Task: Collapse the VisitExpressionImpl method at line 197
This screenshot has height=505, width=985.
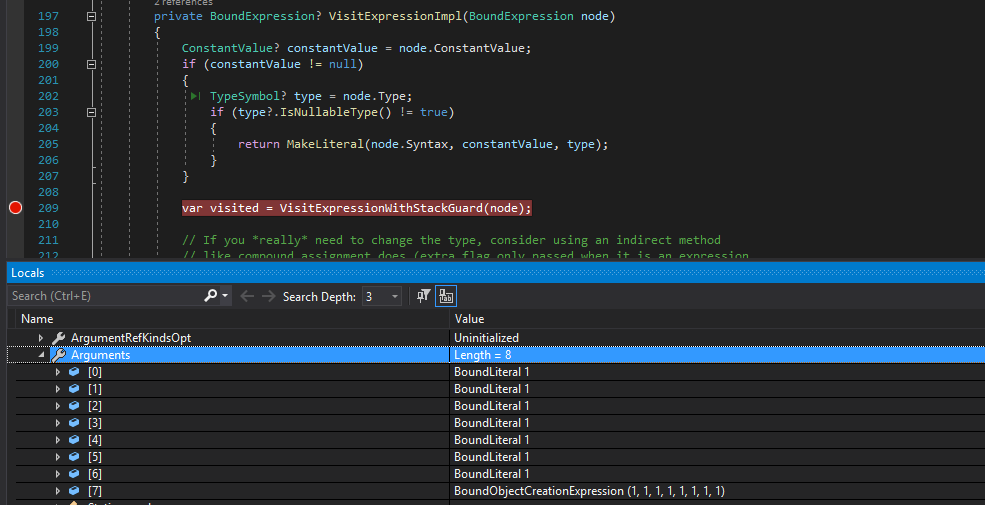Action: pos(91,16)
